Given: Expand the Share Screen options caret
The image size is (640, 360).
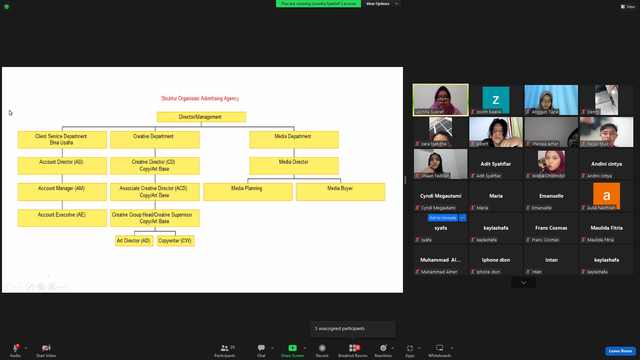Looking at the screenshot, I should coord(305,348).
